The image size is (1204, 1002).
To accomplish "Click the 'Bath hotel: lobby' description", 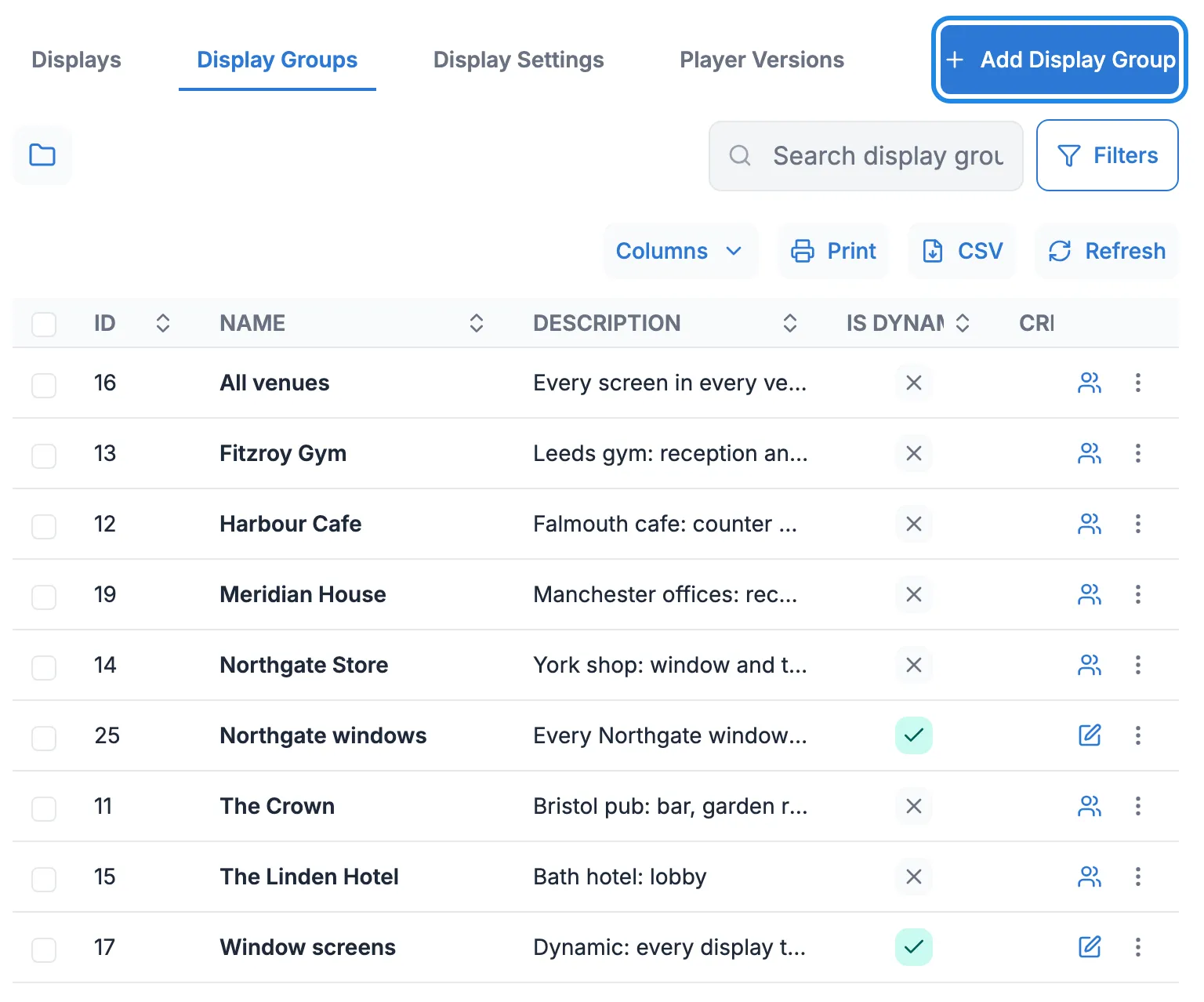I will (620, 877).
